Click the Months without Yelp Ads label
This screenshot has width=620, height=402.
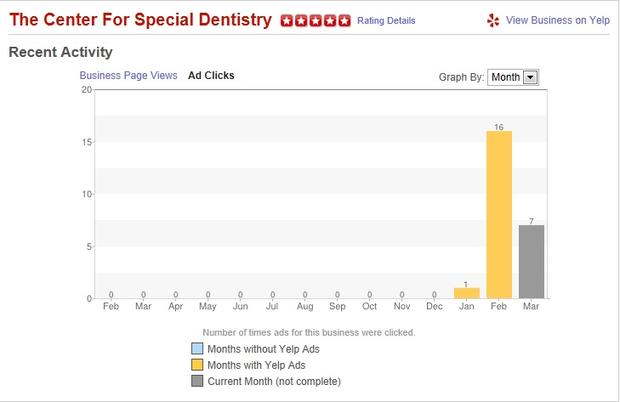coord(263,349)
